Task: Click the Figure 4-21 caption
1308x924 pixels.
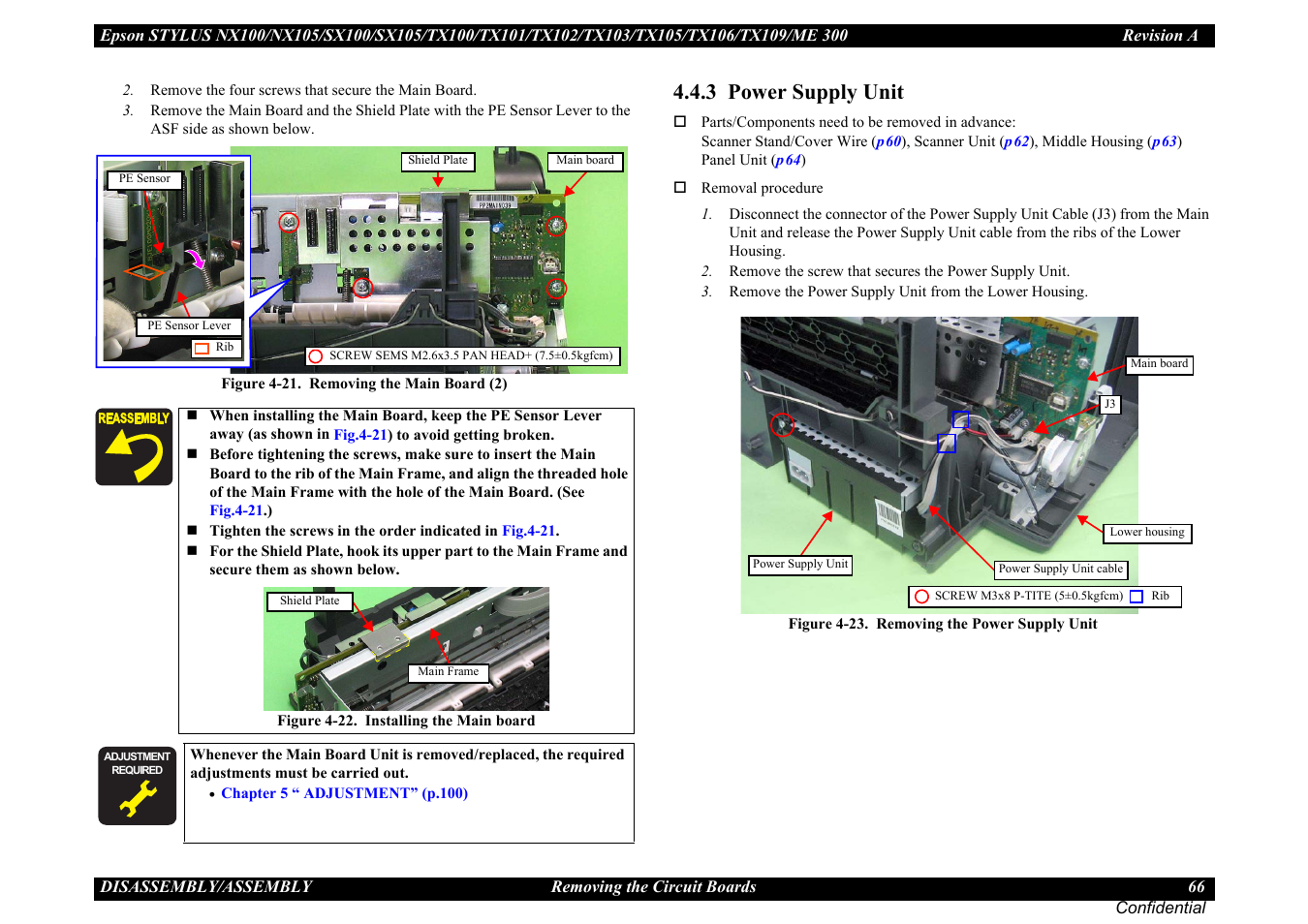Action: point(364,385)
